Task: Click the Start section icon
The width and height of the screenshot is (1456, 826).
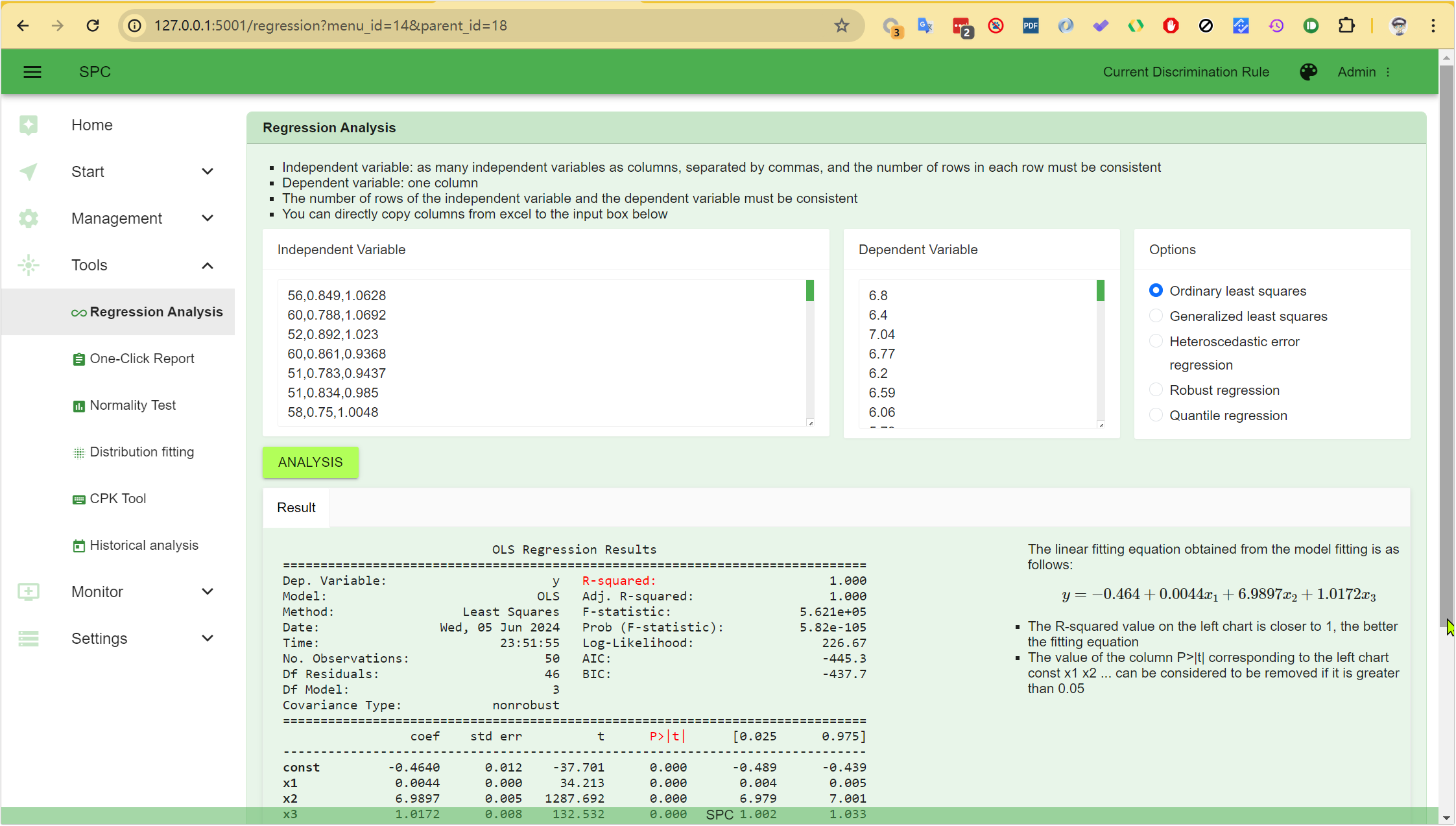Action: (x=28, y=171)
